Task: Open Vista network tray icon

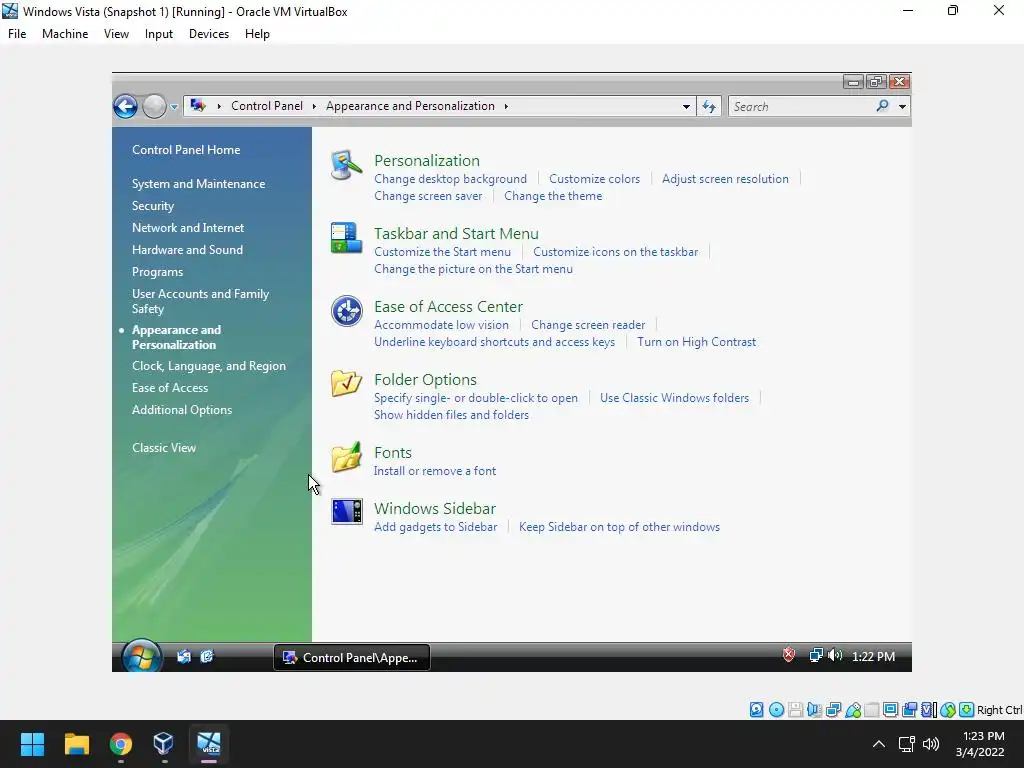Action: pos(816,655)
